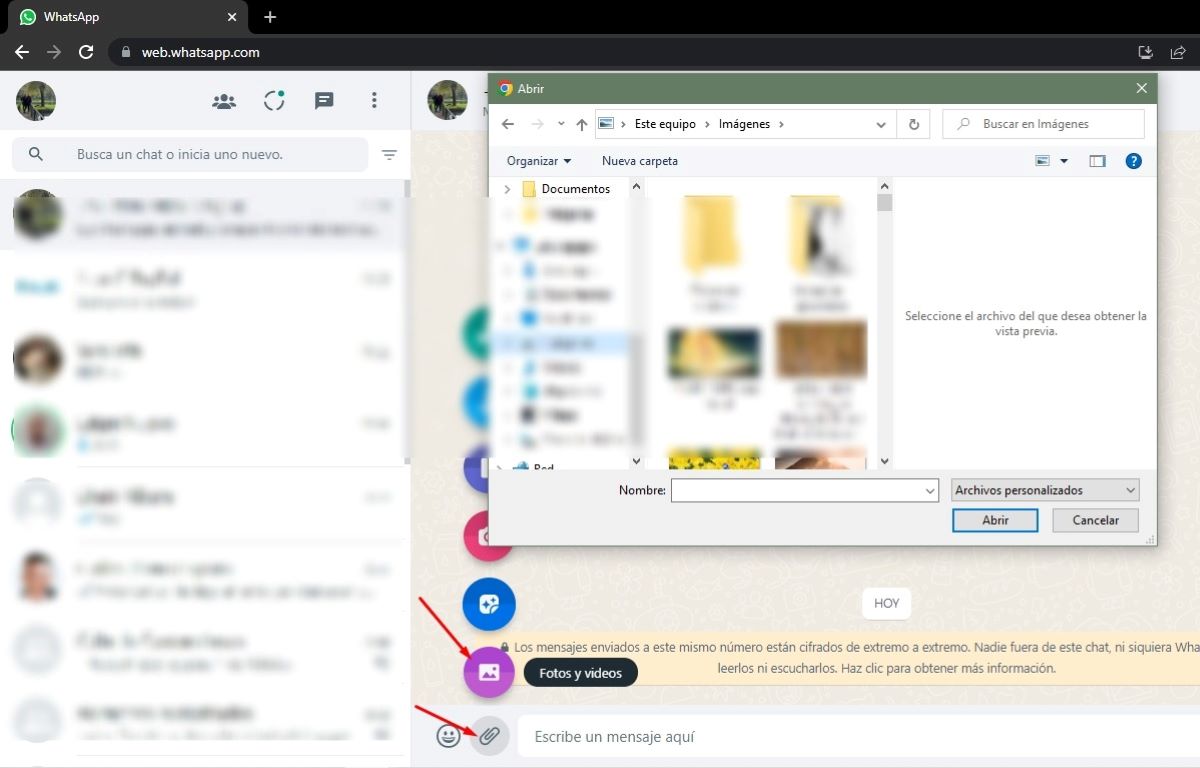Go forward in the Abrir dialog
1200x768 pixels.
(537, 124)
